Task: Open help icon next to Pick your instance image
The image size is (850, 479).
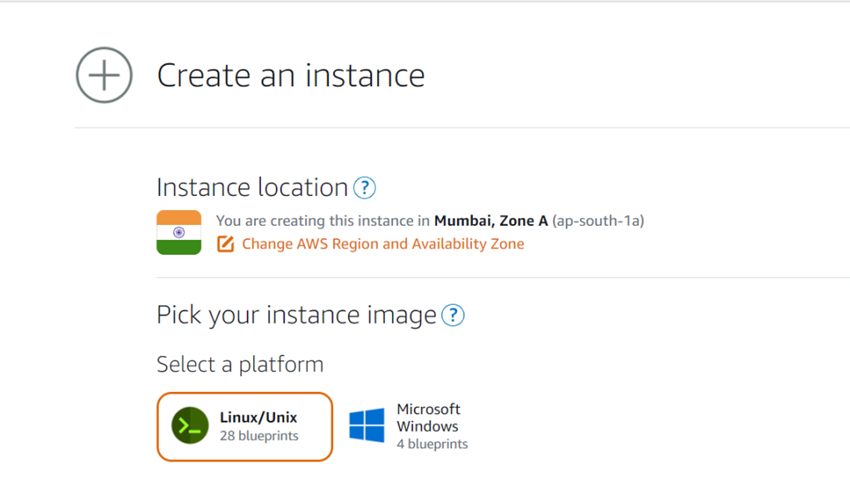Action: 453,315
